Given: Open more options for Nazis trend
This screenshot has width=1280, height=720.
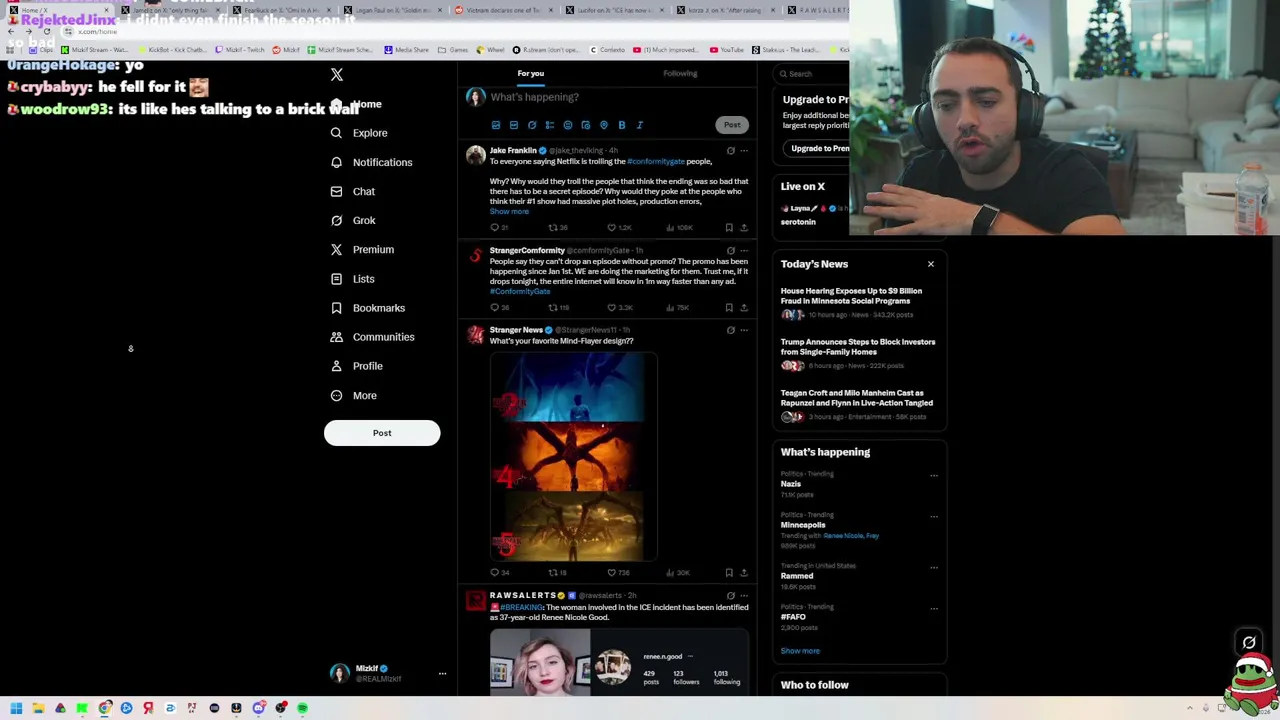Looking at the screenshot, I should (x=934, y=475).
